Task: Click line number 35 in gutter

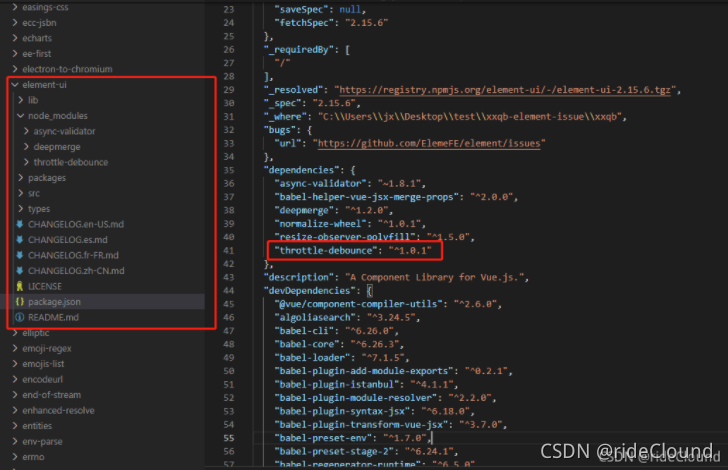Action: click(x=229, y=170)
